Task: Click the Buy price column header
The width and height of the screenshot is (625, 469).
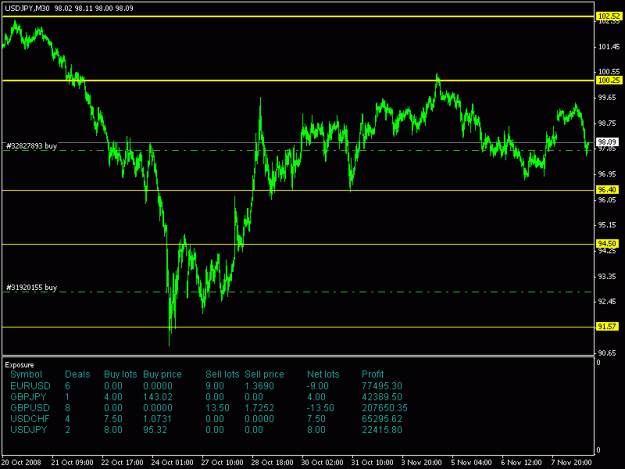Action: click(x=162, y=375)
